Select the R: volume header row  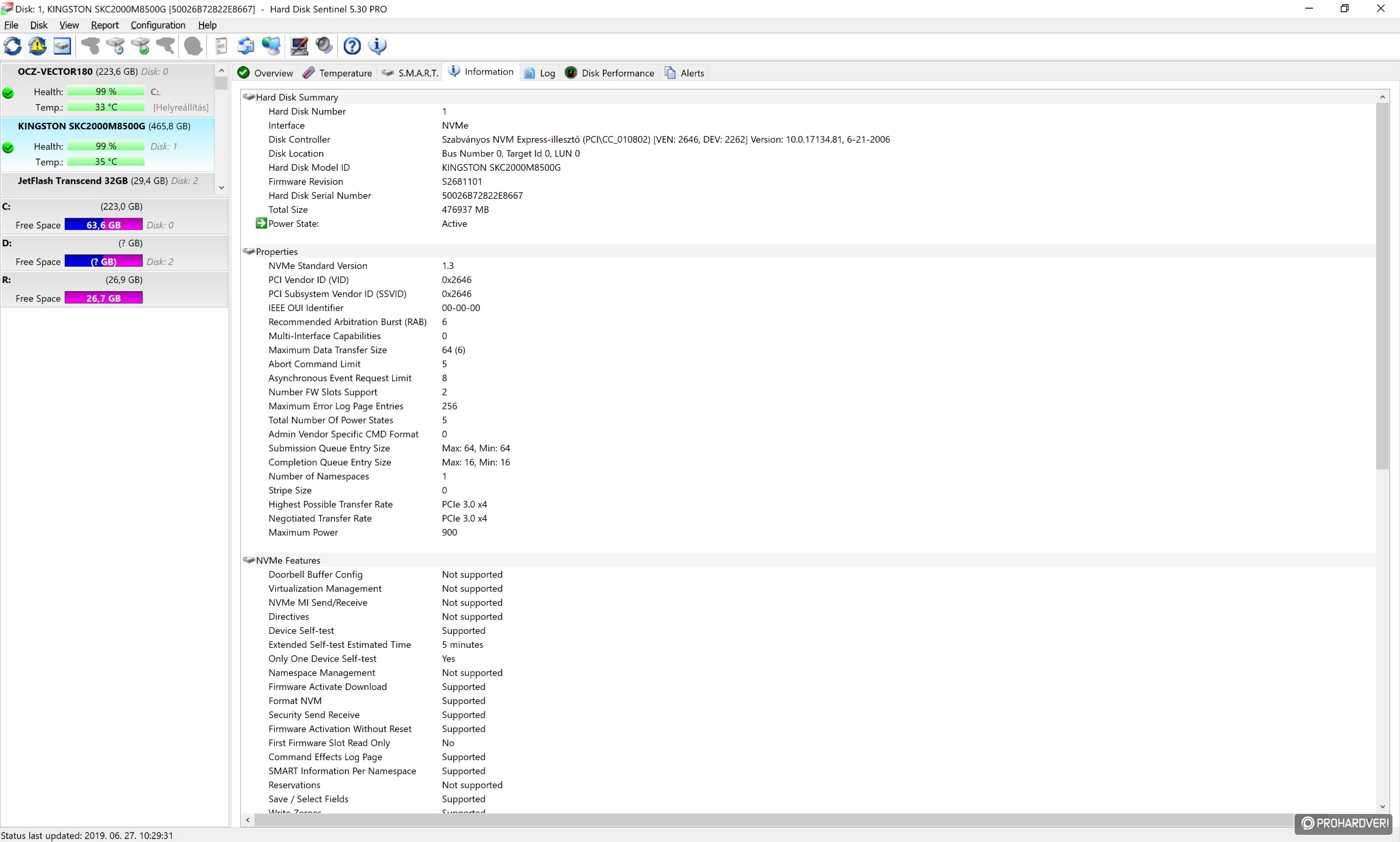click(x=115, y=279)
